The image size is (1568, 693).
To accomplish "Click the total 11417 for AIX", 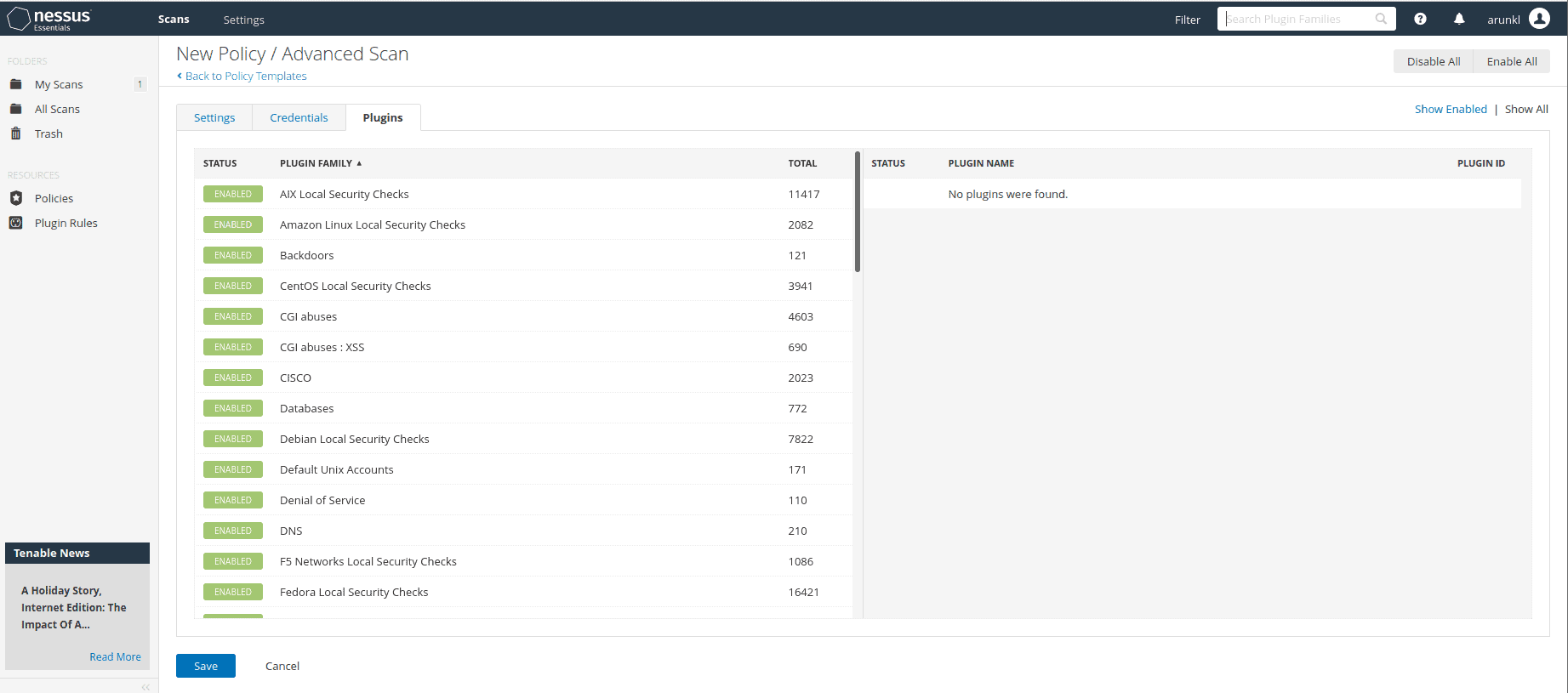I will (x=803, y=194).
